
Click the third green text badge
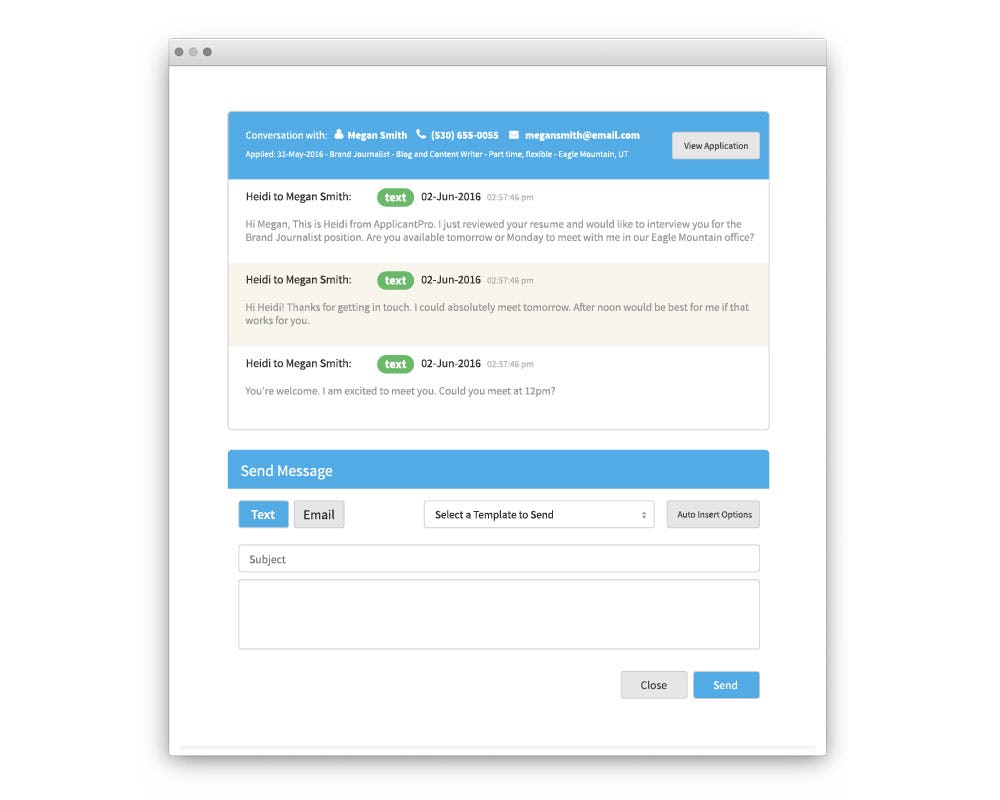[395, 364]
